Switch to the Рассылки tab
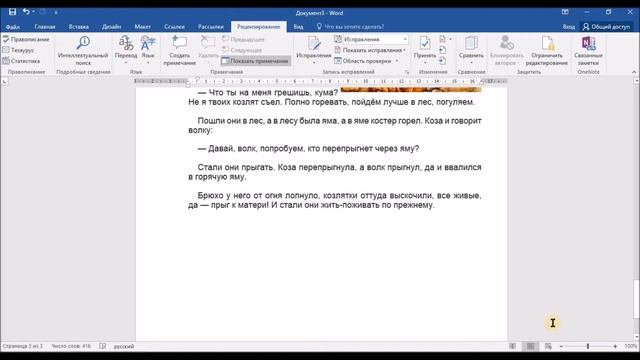Image resolution: width=640 pixels, height=360 pixels. [211, 27]
